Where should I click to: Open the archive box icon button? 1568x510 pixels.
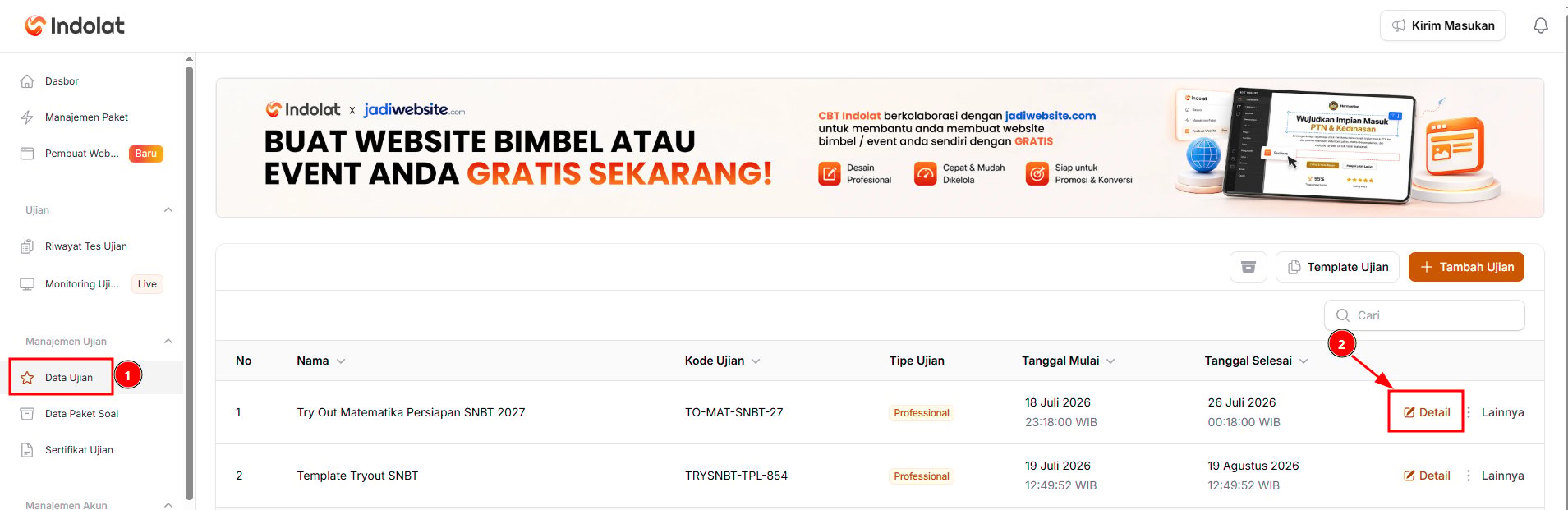coord(1248,267)
